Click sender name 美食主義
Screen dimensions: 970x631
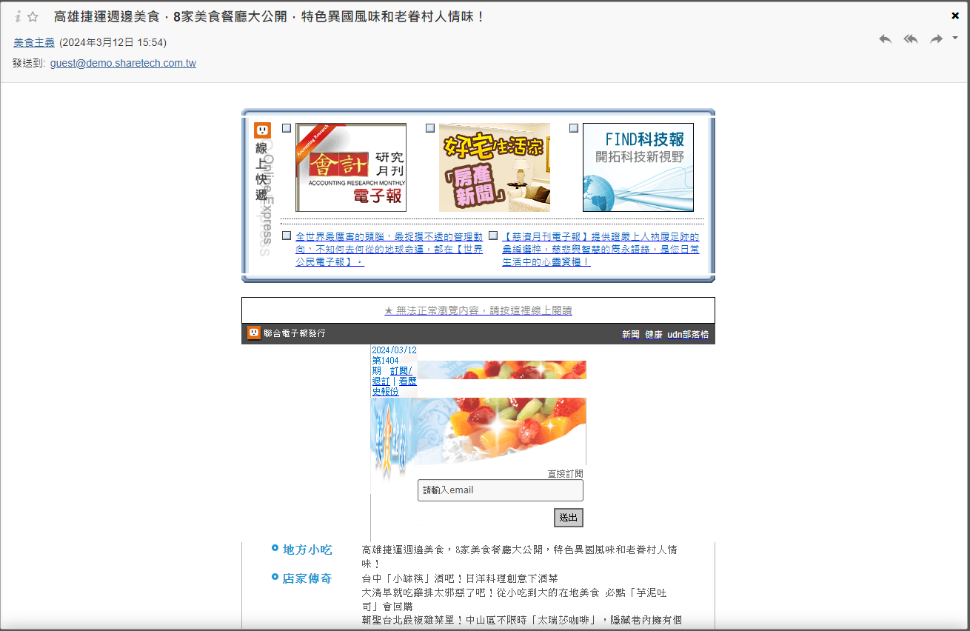pyautogui.click(x=34, y=43)
